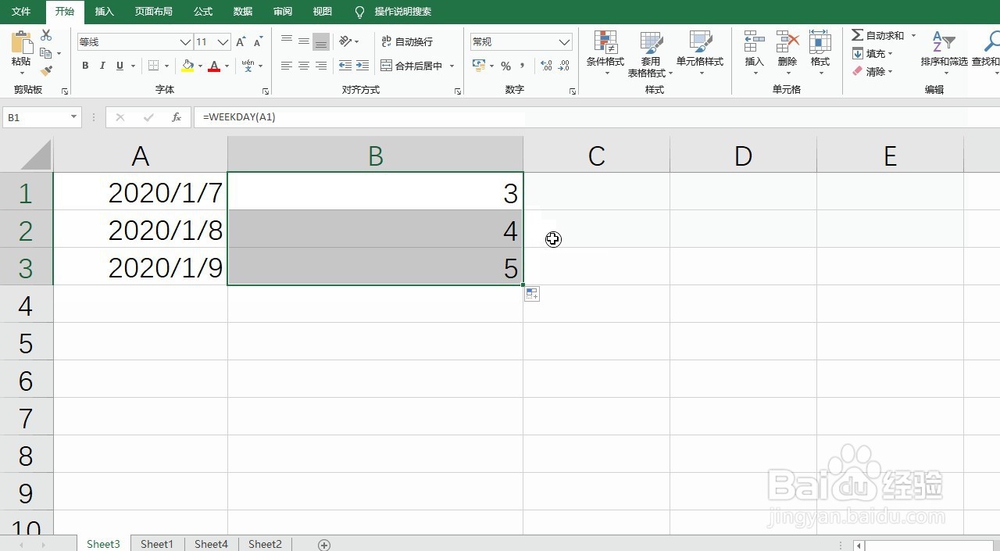Click the Format Painter brush icon
This screenshot has height=551, width=1000.
[46, 71]
